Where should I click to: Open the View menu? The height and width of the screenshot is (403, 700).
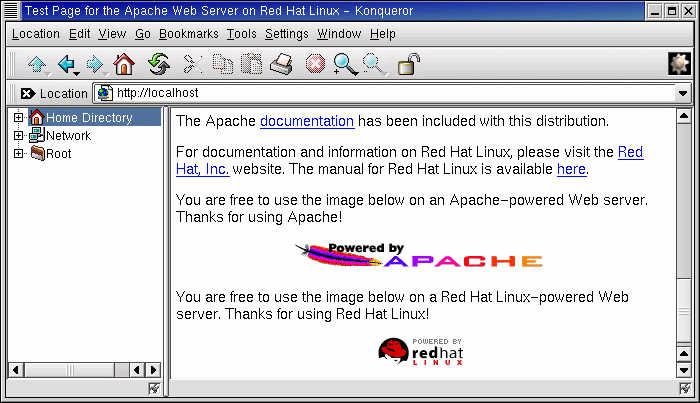112,34
